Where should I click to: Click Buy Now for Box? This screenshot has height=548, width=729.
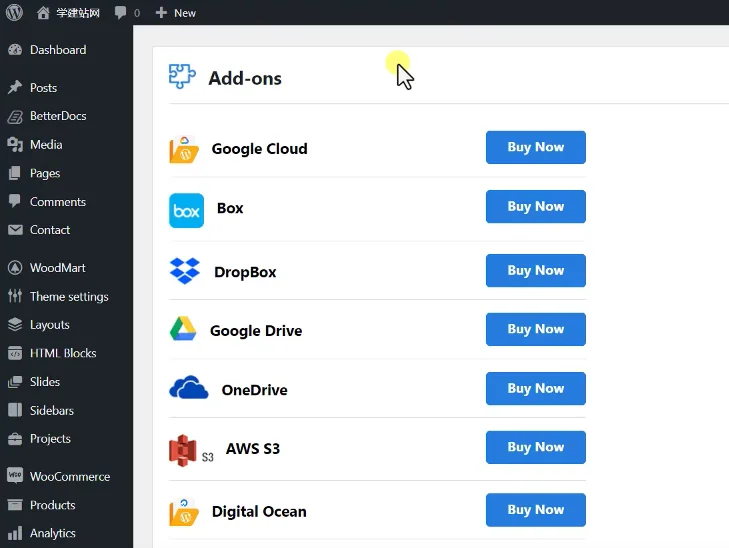pyautogui.click(x=536, y=206)
